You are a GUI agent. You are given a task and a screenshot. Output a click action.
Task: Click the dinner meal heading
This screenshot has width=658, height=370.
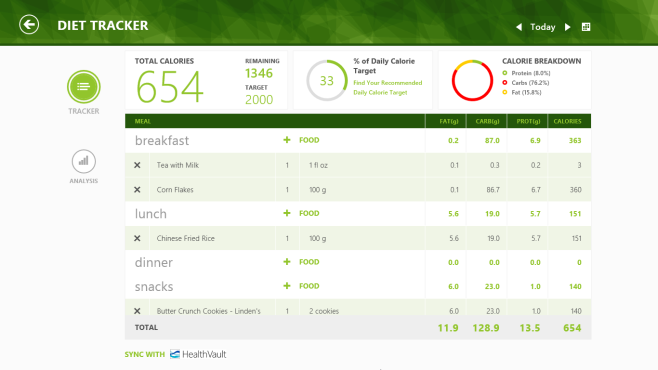154,263
